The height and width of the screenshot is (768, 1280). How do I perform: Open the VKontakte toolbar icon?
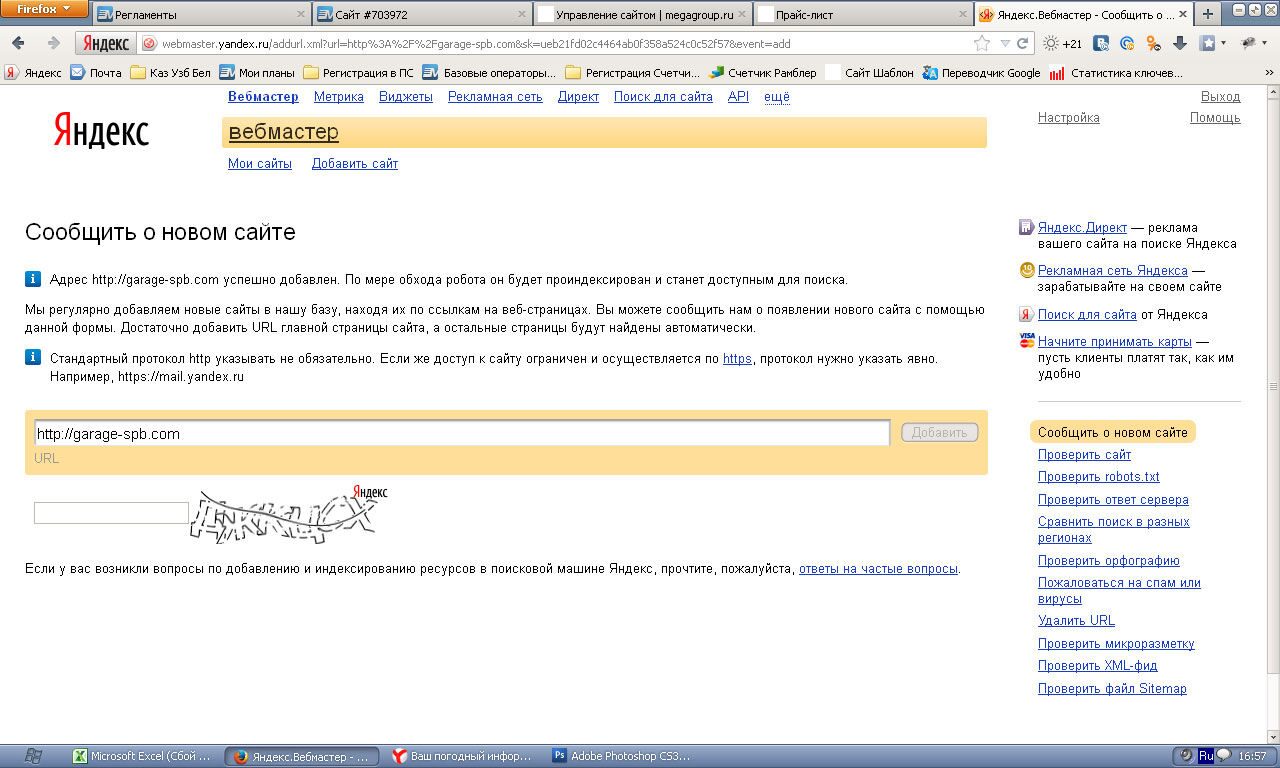click(1101, 43)
